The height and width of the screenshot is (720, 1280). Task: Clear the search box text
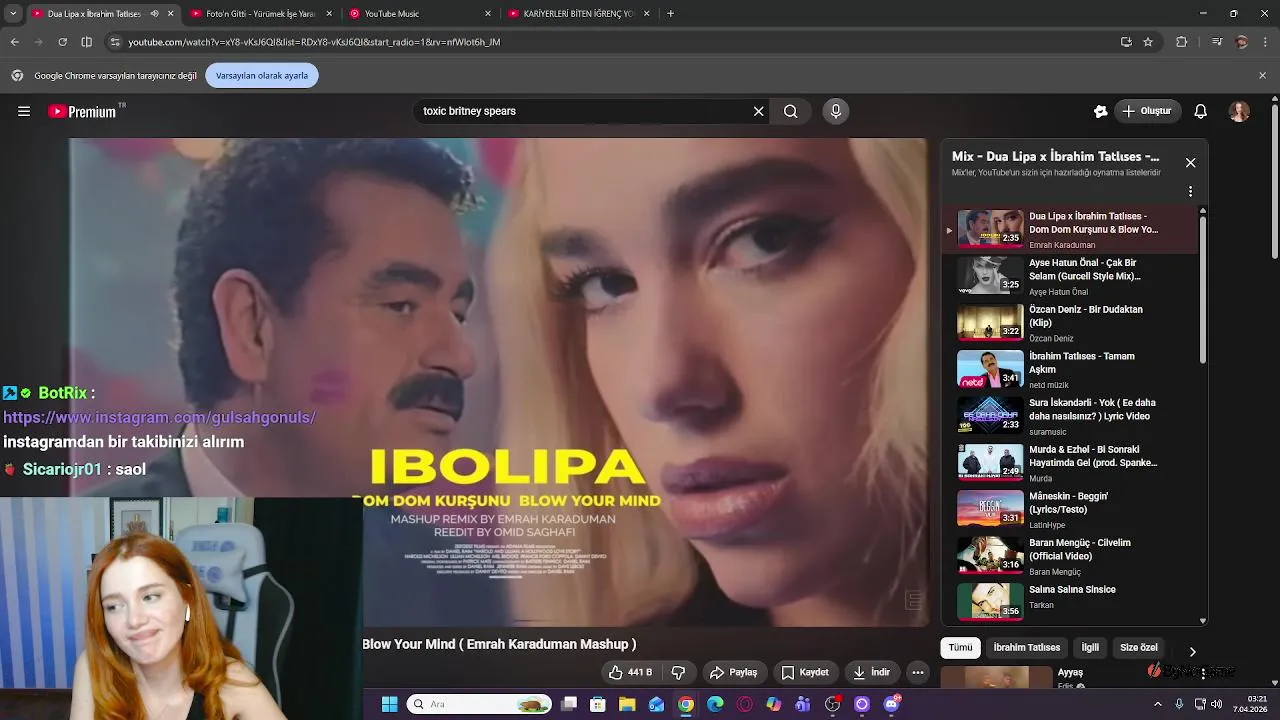[758, 112]
